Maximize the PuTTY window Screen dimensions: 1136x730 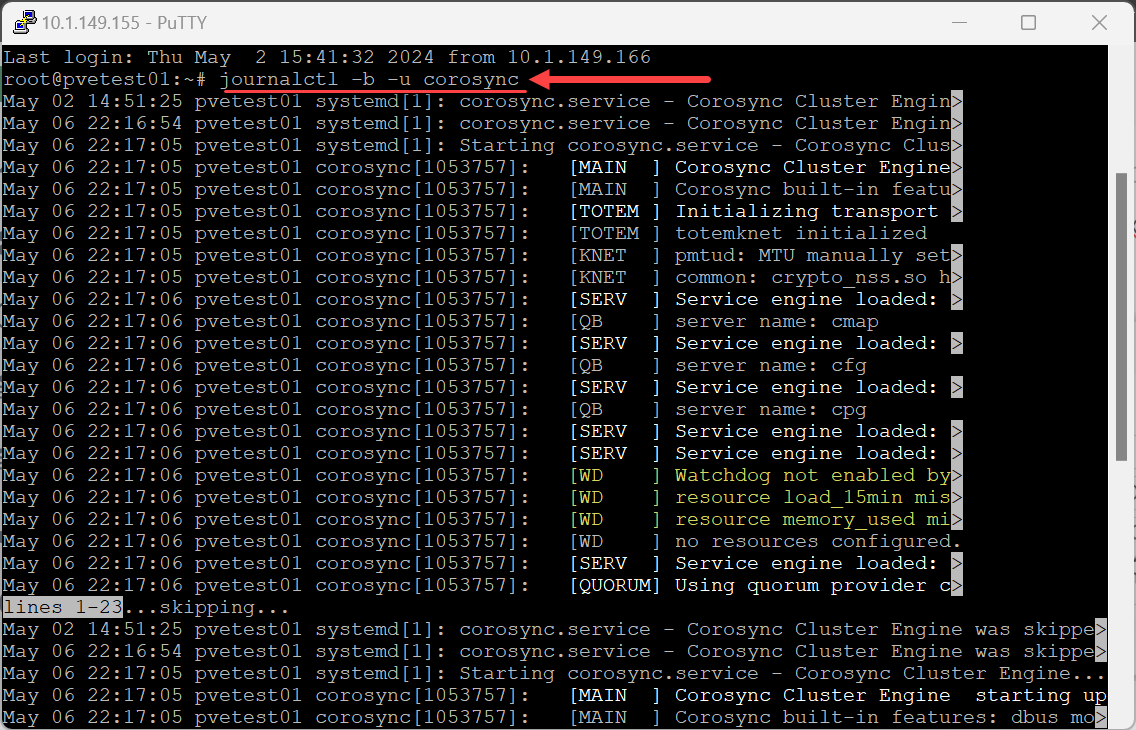[1028, 22]
